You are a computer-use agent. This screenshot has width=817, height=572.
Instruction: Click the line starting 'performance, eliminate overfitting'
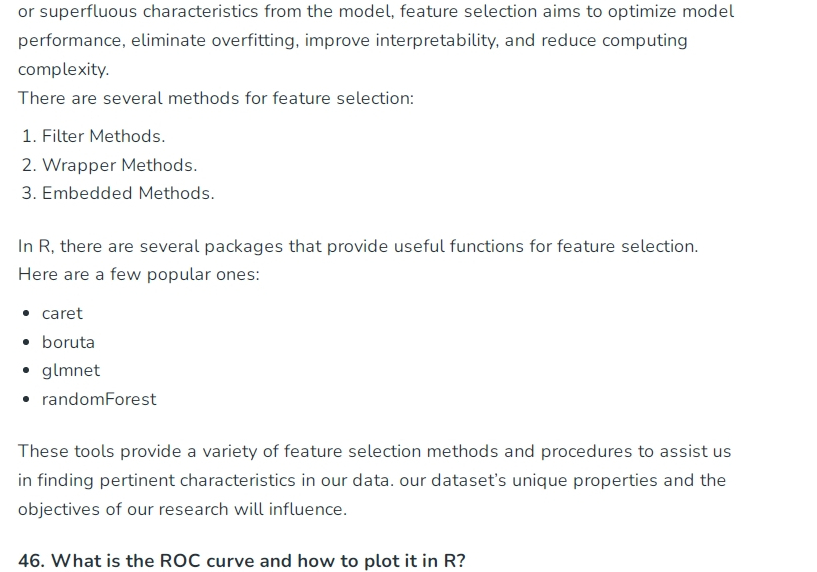353,41
